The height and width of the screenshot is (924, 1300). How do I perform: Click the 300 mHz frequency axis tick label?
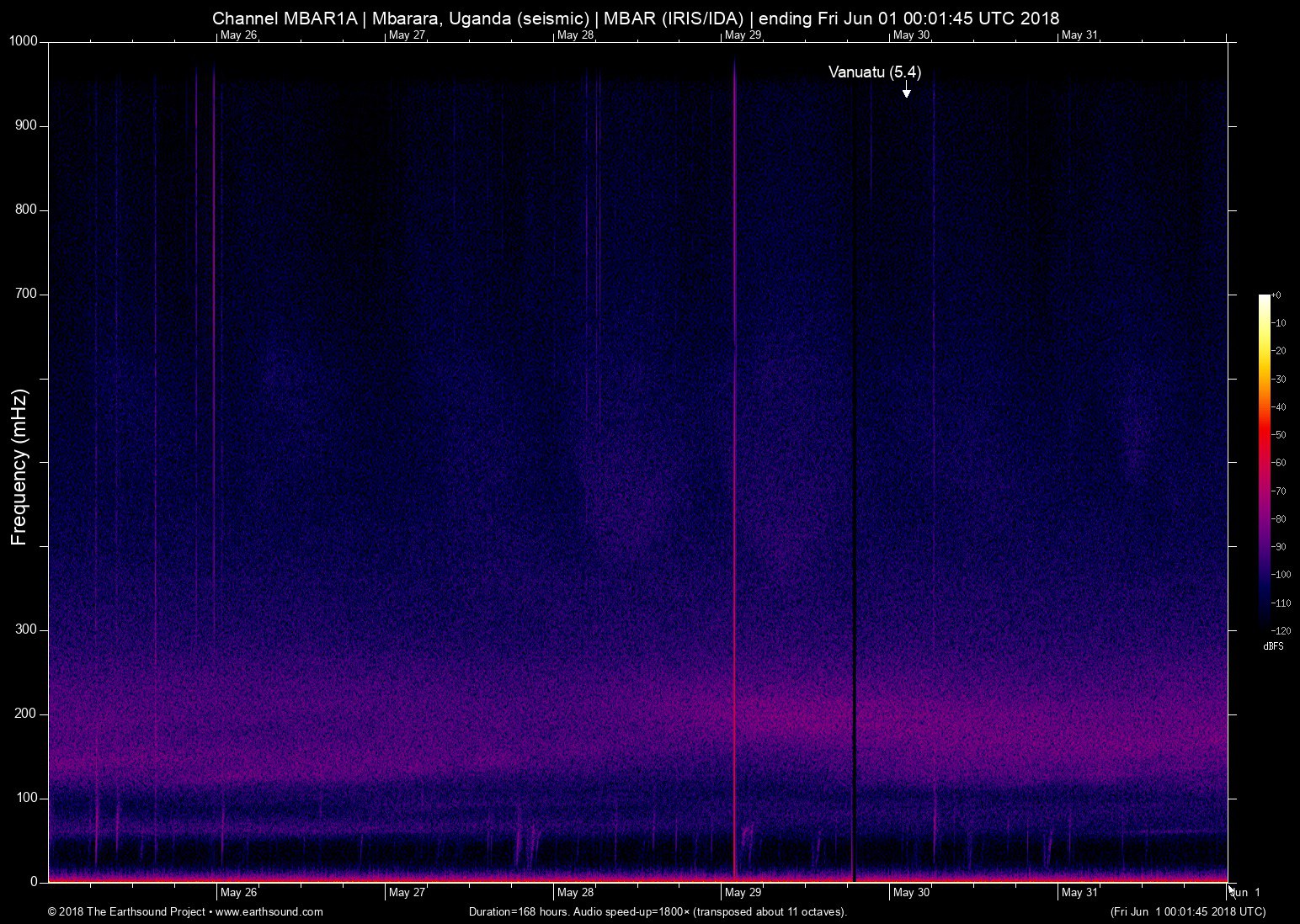click(27, 630)
